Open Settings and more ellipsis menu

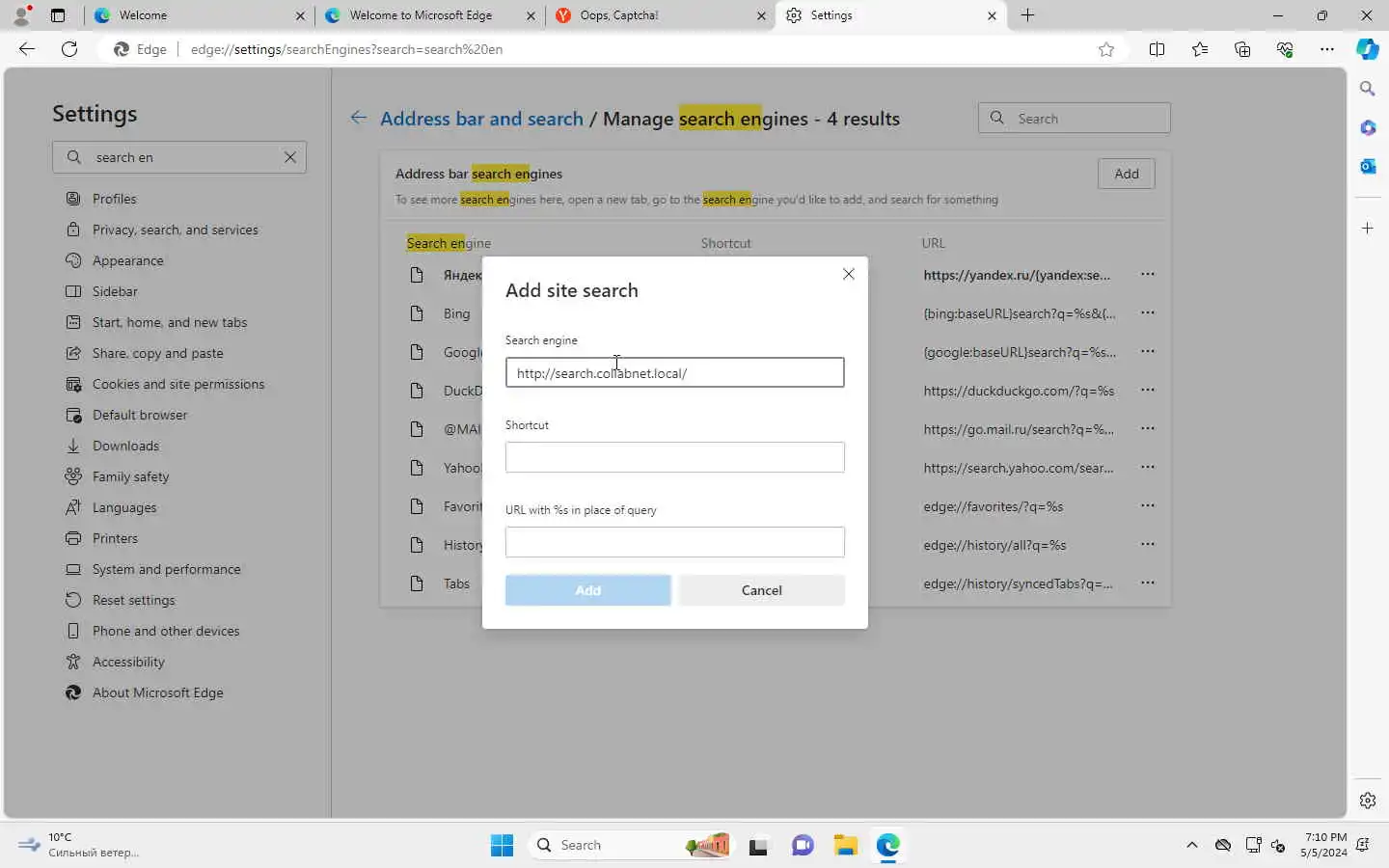pyautogui.click(x=1326, y=49)
